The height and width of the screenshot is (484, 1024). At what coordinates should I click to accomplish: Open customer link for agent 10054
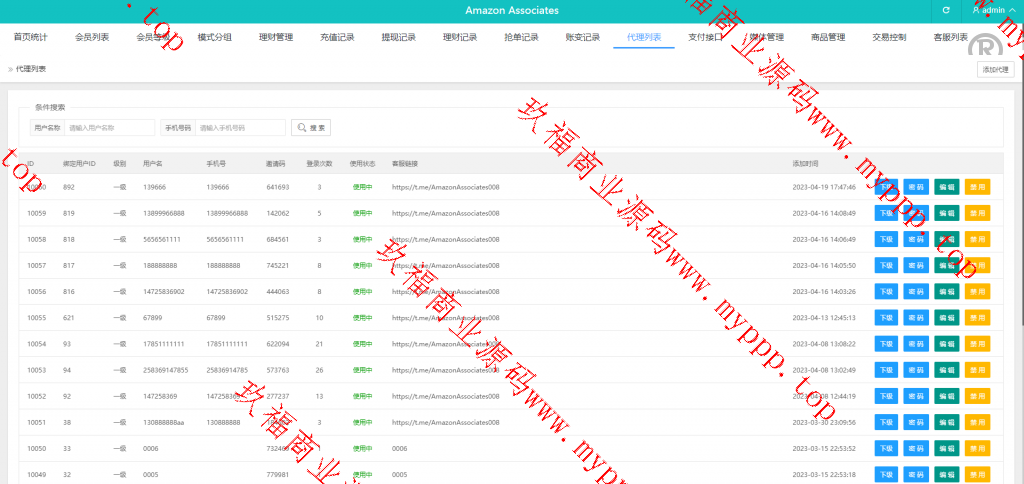(x=445, y=343)
